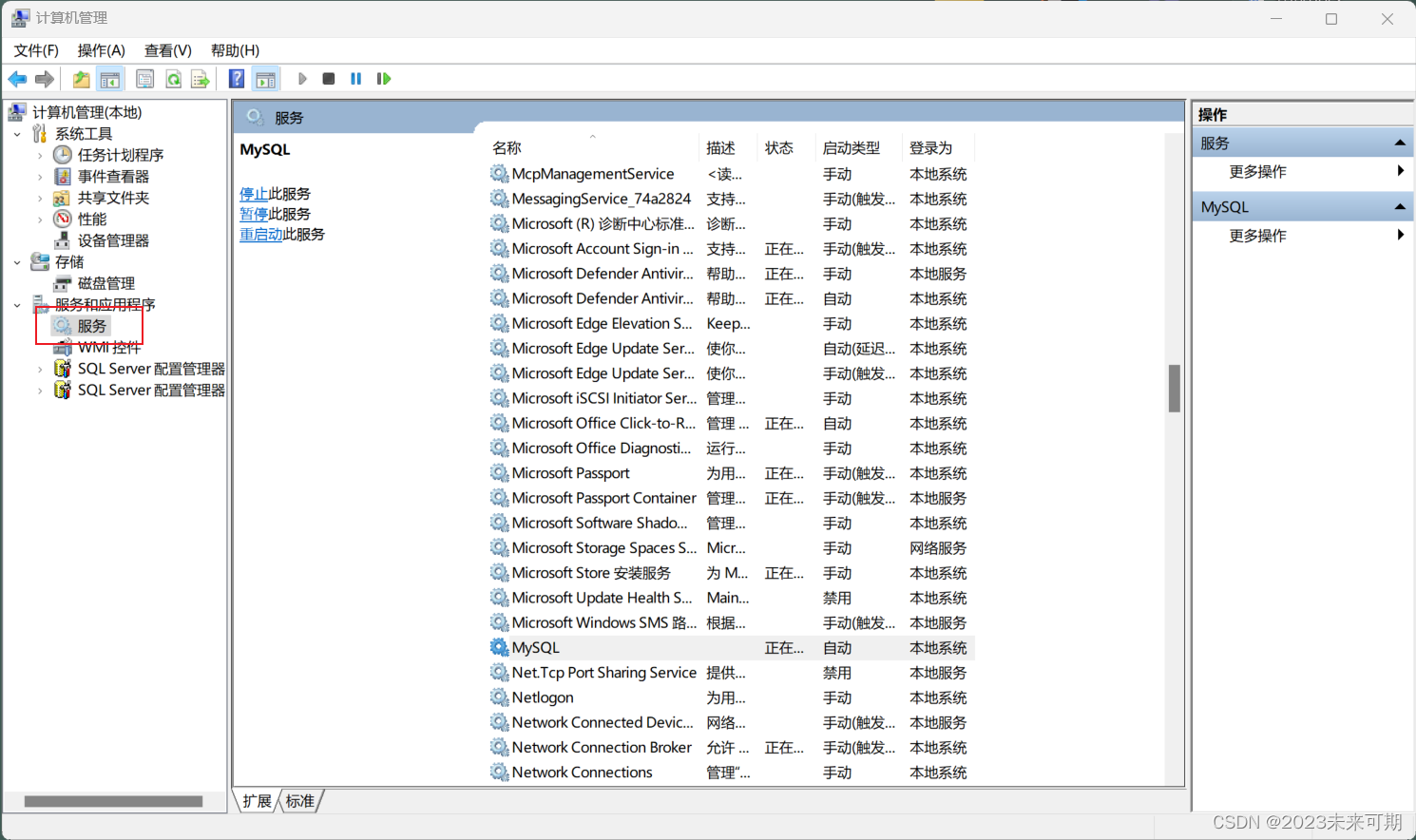
Task: Select 磁盘管理 icon in tree
Action: 63,283
